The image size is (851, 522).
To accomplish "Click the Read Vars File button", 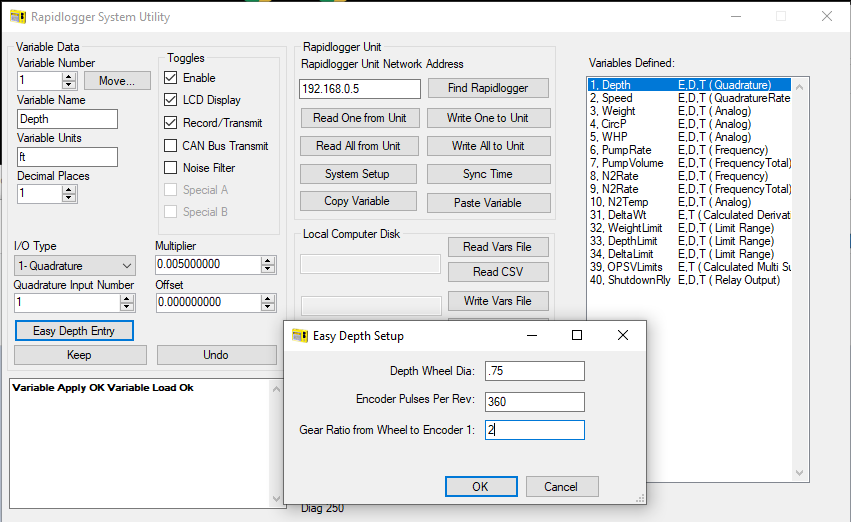I will pyautogui.click(x=498, y=247).
